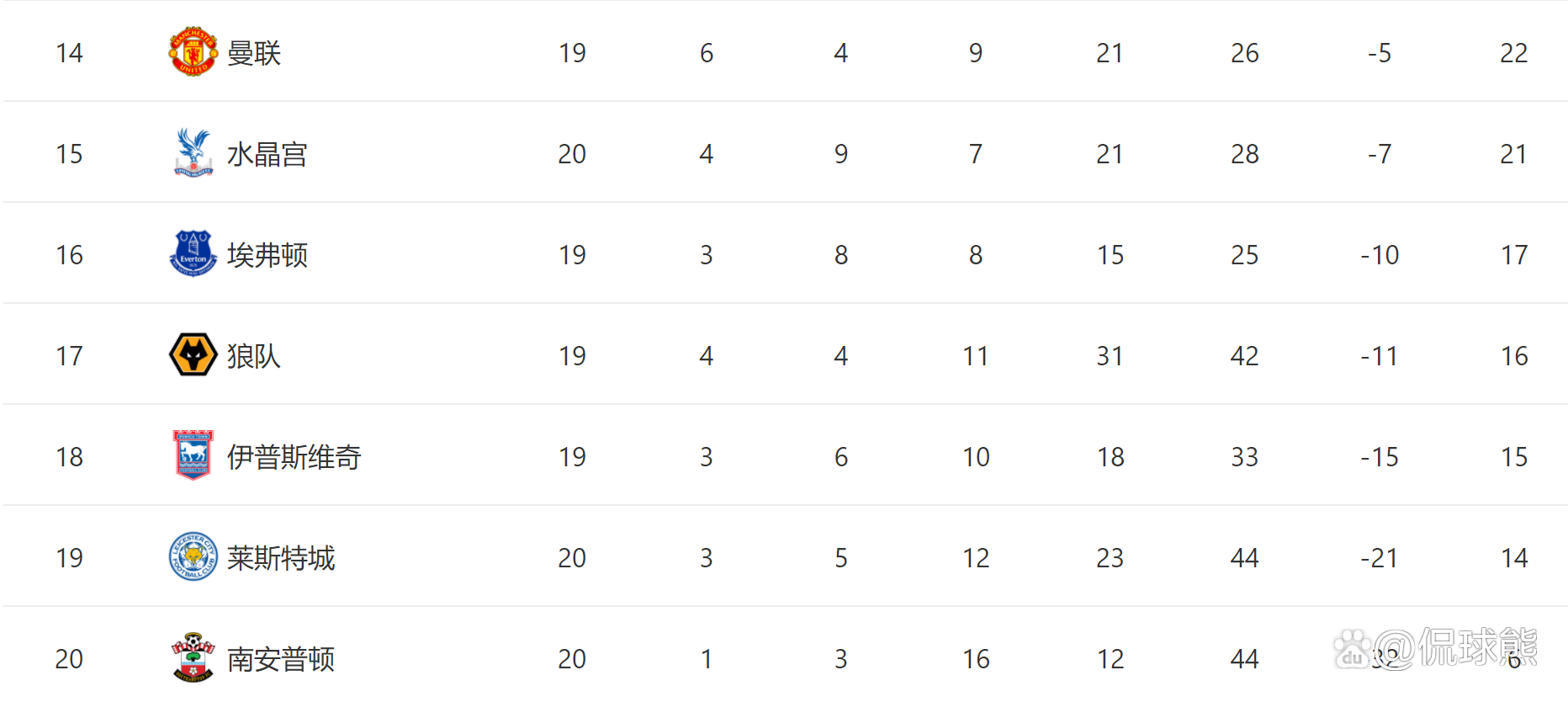Click the Manchester United club crest
The height and width of the screenshot is (702, 1568).
pyautogui.click(x=193, y=52)
